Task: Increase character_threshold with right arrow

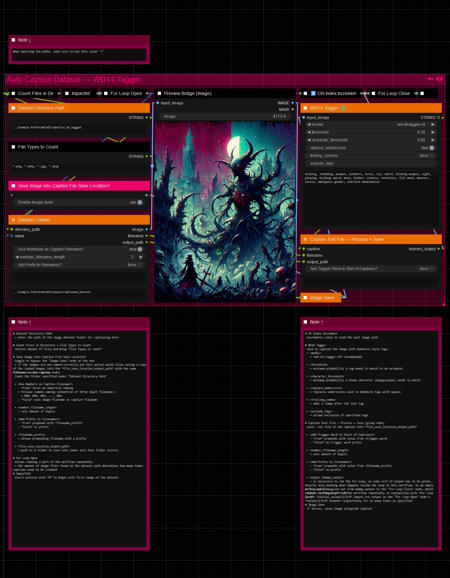Action: point(432,140)
